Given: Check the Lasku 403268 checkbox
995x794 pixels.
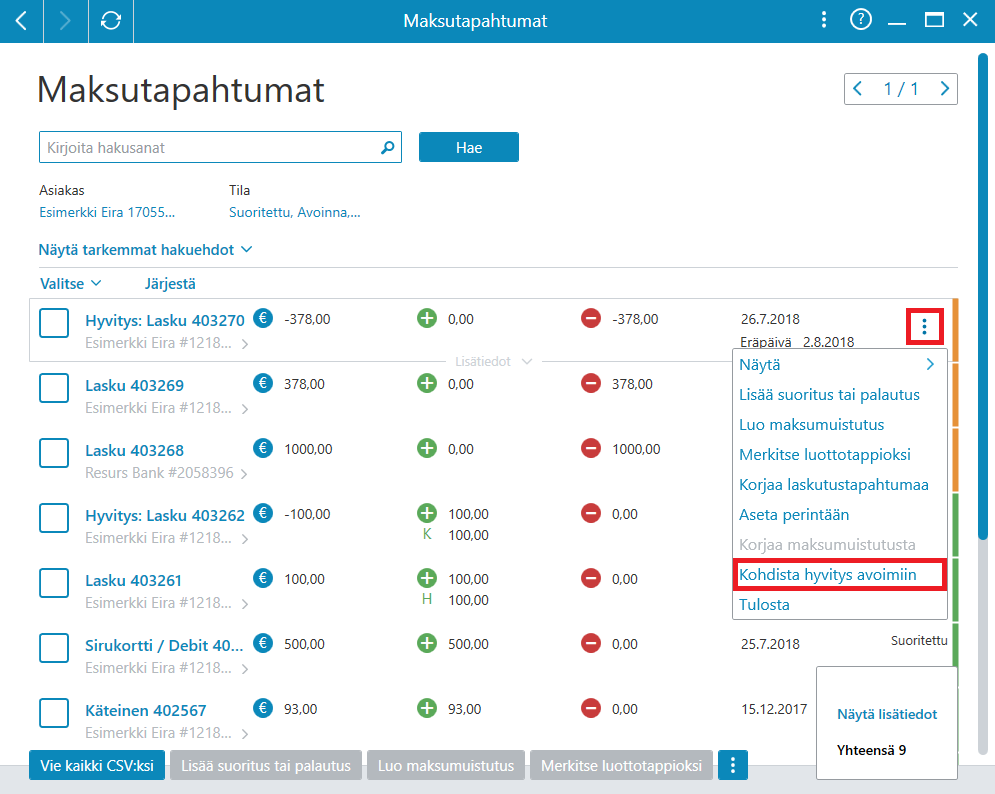Looking at the screenshot, I should pos(54,453).
